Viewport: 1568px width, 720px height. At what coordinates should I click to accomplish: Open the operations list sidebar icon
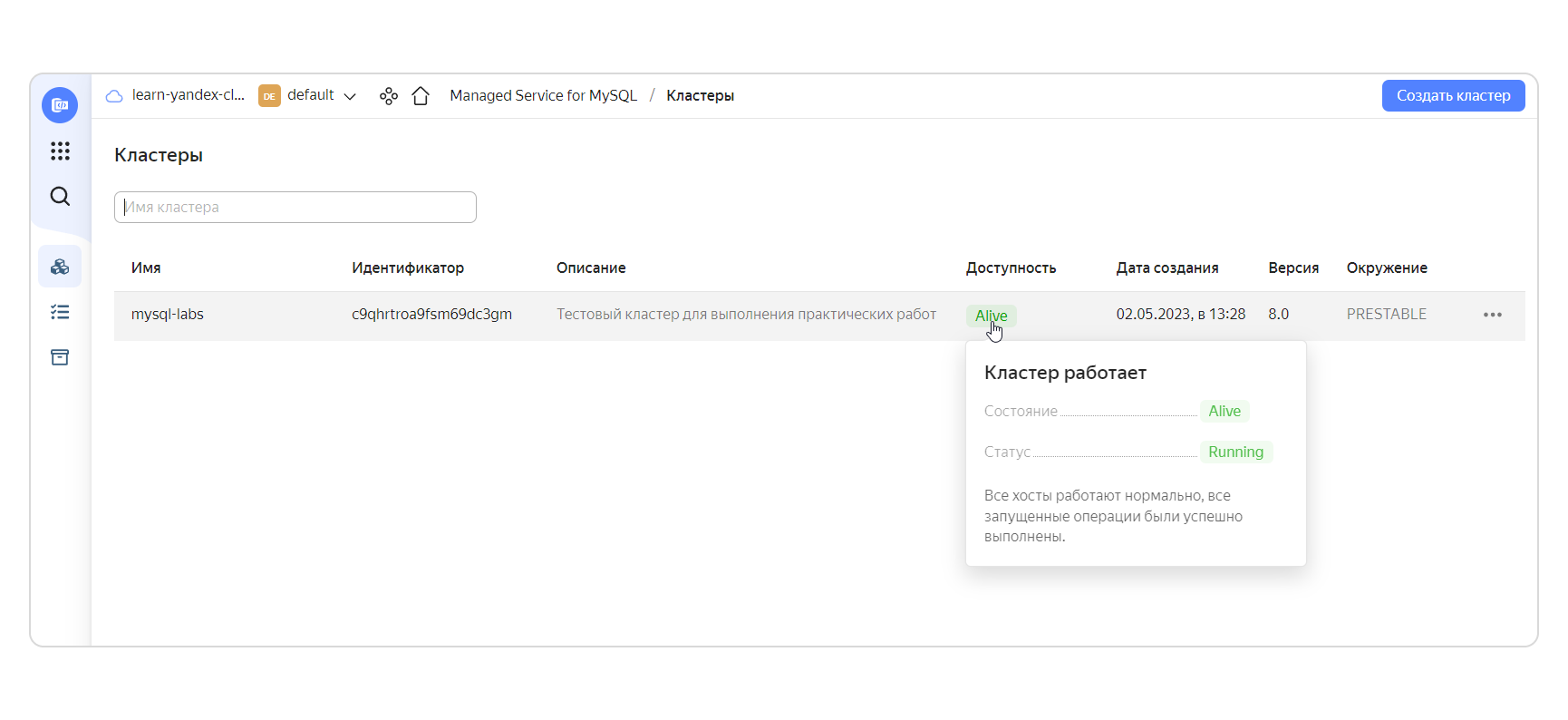60,312
